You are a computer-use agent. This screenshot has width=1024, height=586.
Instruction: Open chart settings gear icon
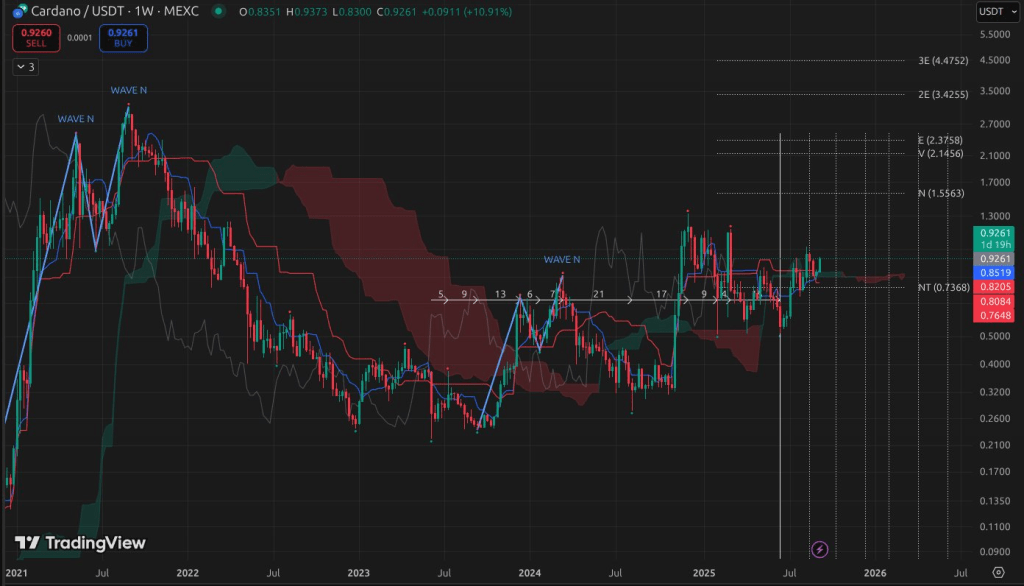(998, 574)
